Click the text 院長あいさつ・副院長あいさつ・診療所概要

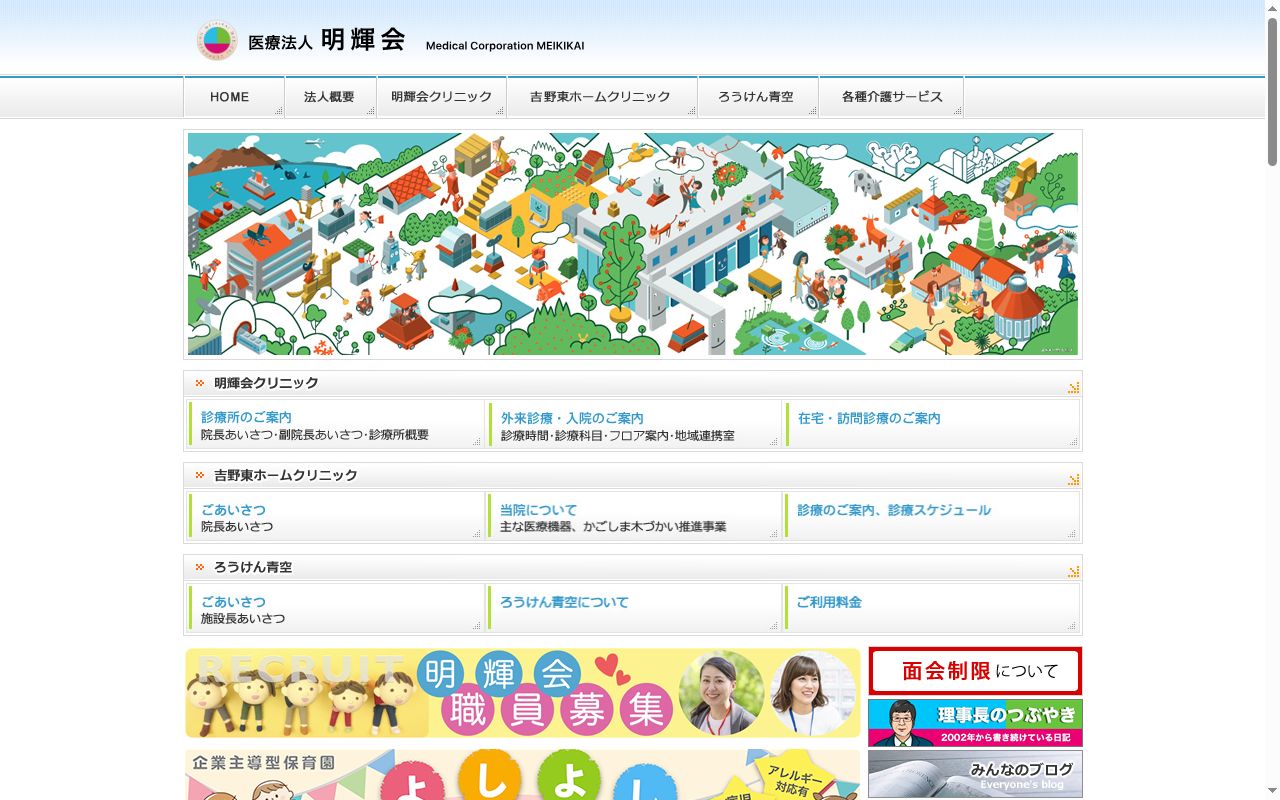[x=315, y=435]
